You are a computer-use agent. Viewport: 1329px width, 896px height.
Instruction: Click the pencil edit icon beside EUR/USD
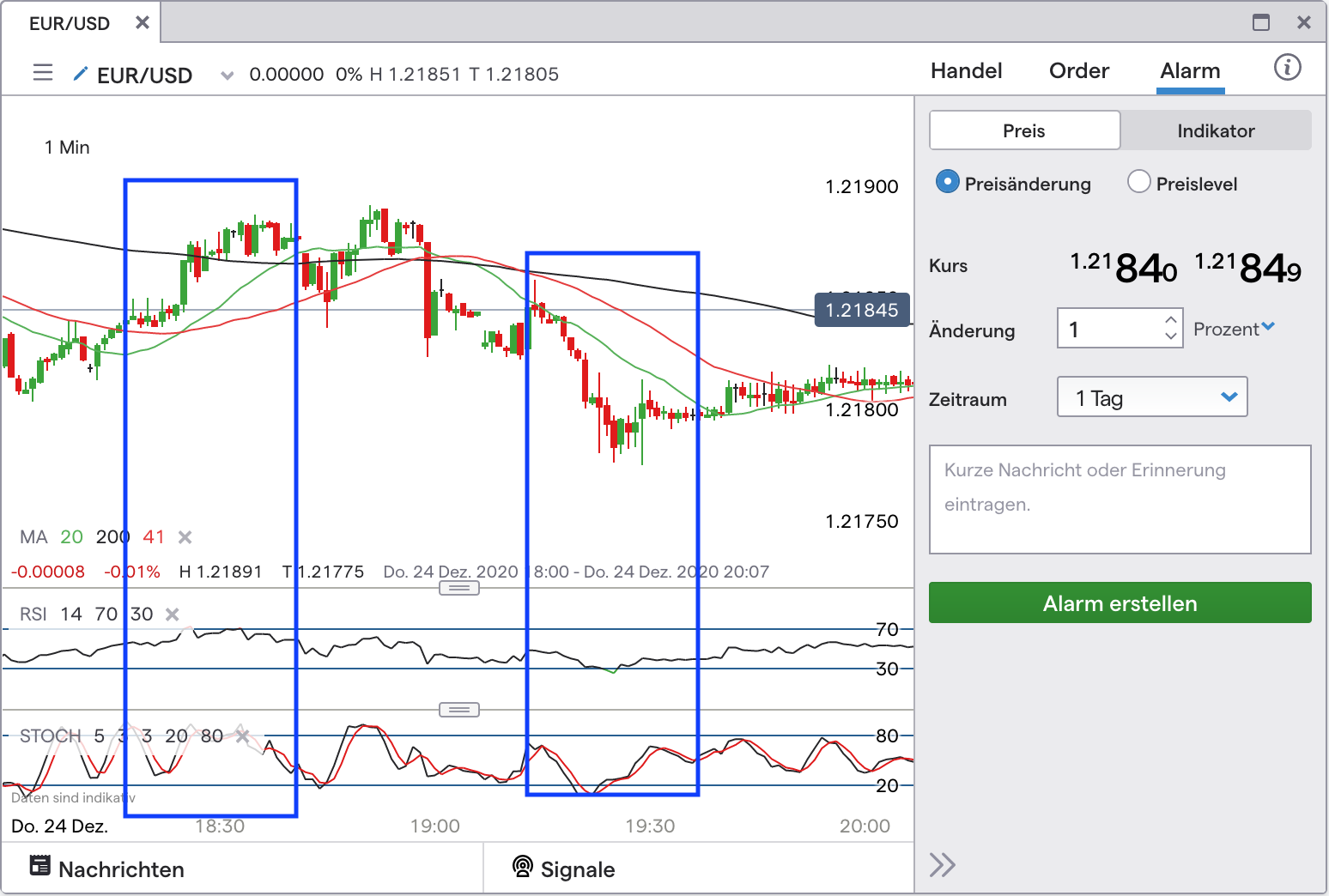(81, 74)
